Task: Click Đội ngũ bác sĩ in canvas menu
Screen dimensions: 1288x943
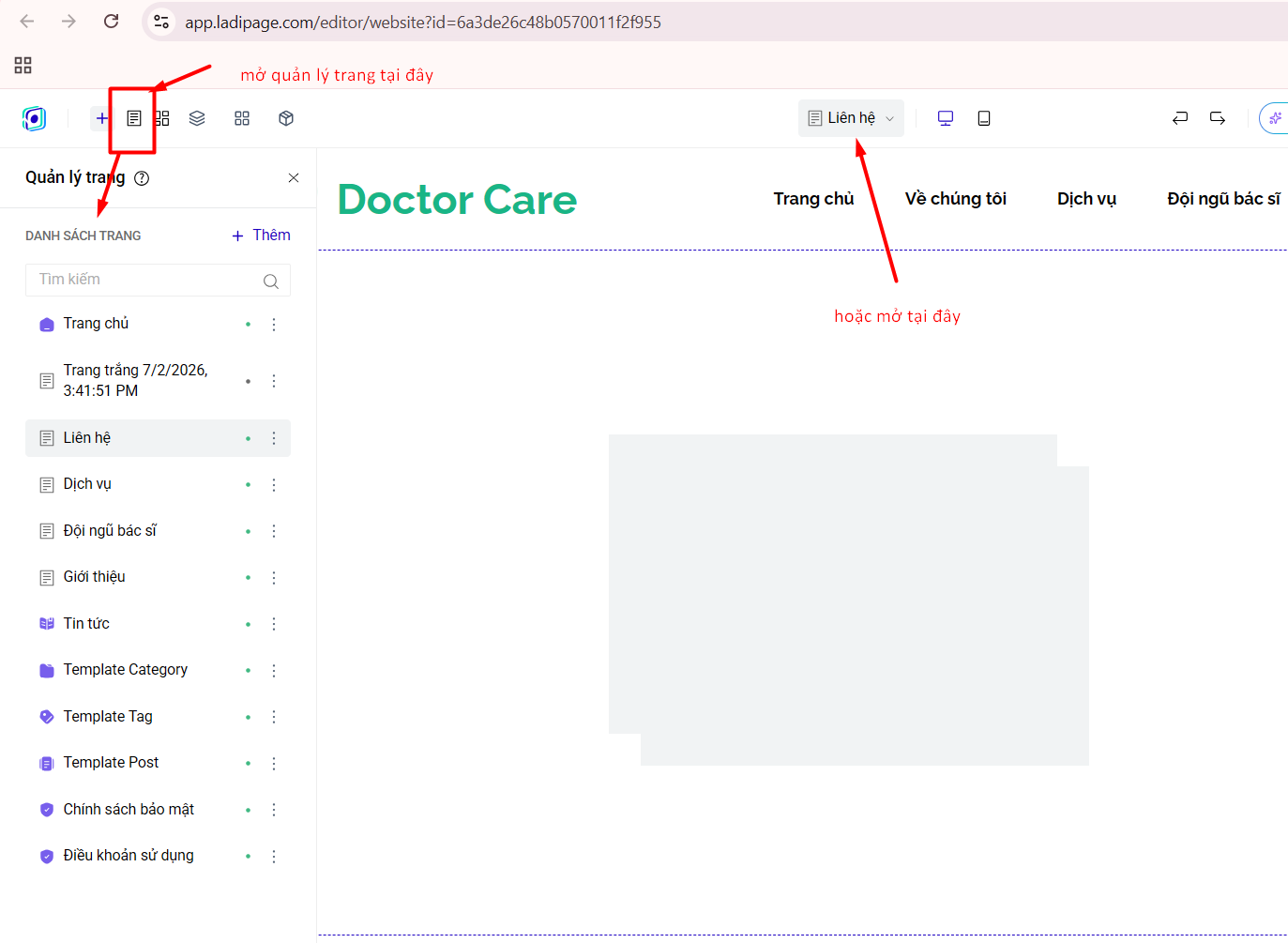Action: (x=1223, y=199)
